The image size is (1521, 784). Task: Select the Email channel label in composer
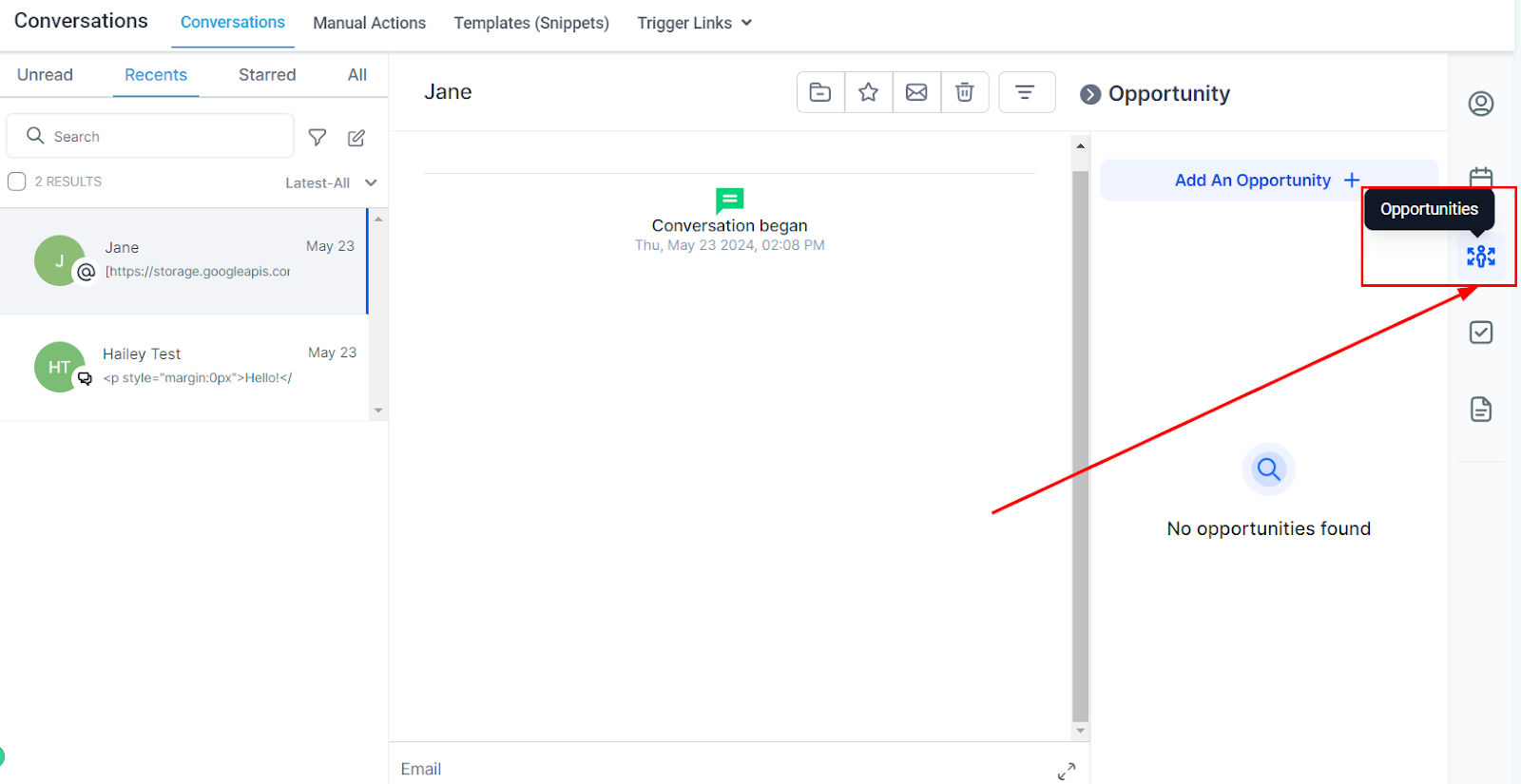click(421, 769)
